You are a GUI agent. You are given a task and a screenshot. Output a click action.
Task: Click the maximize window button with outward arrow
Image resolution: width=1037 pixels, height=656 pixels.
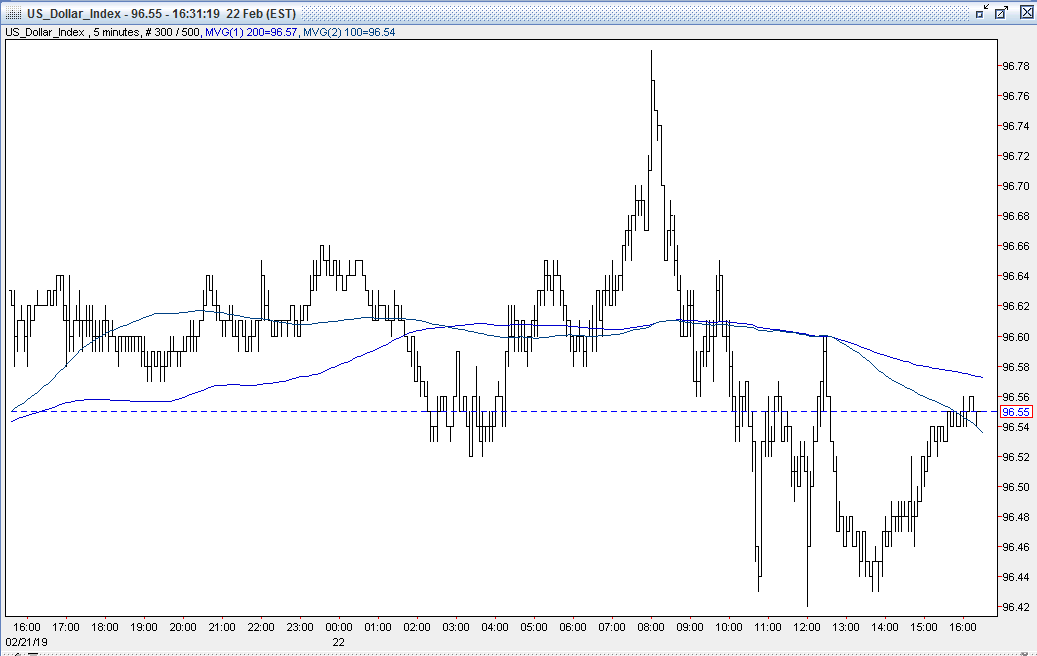click(1002, 13)
